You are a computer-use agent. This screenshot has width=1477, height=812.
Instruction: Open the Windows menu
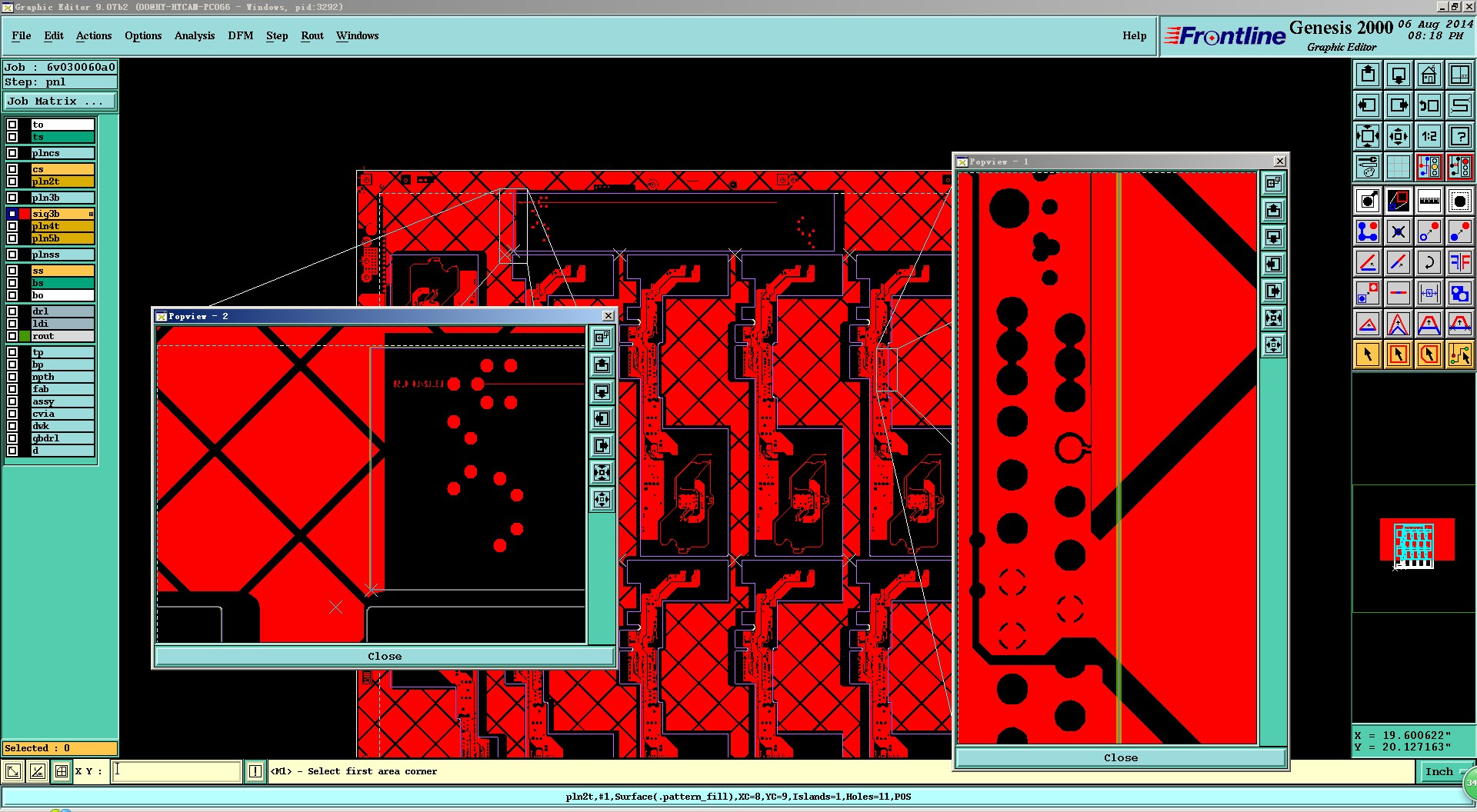click(x=357, y=35)
